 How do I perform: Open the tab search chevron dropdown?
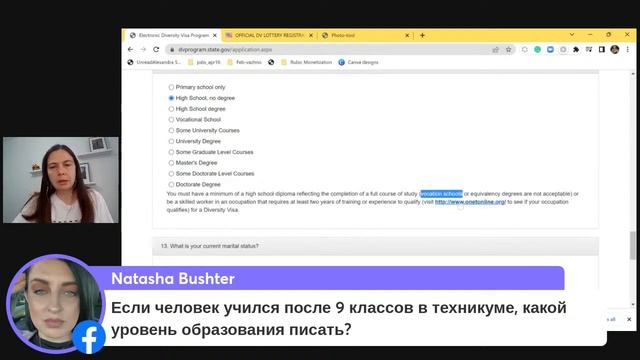click(572, 35)
